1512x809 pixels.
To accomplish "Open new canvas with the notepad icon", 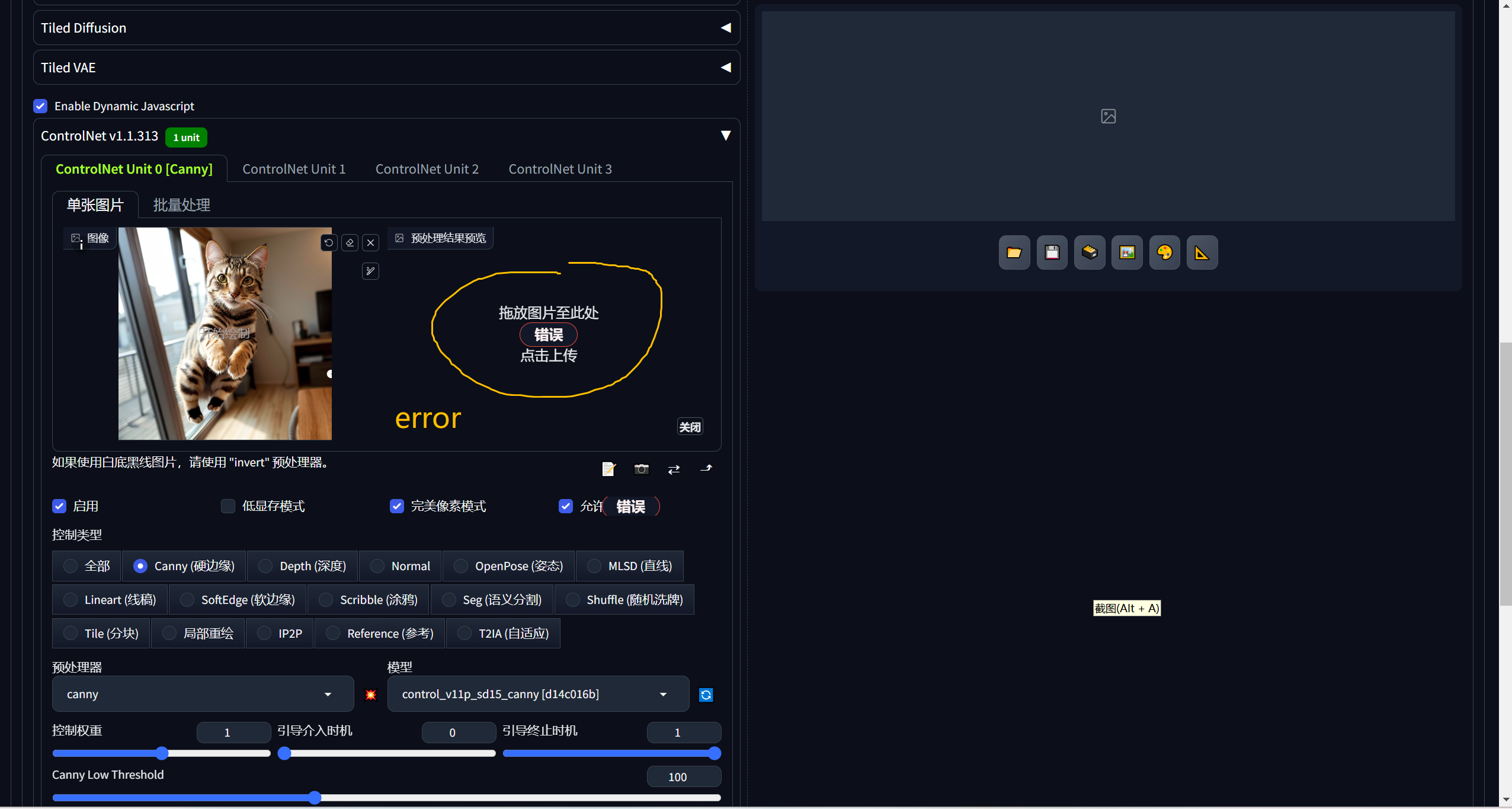I will tap(608, 469).
